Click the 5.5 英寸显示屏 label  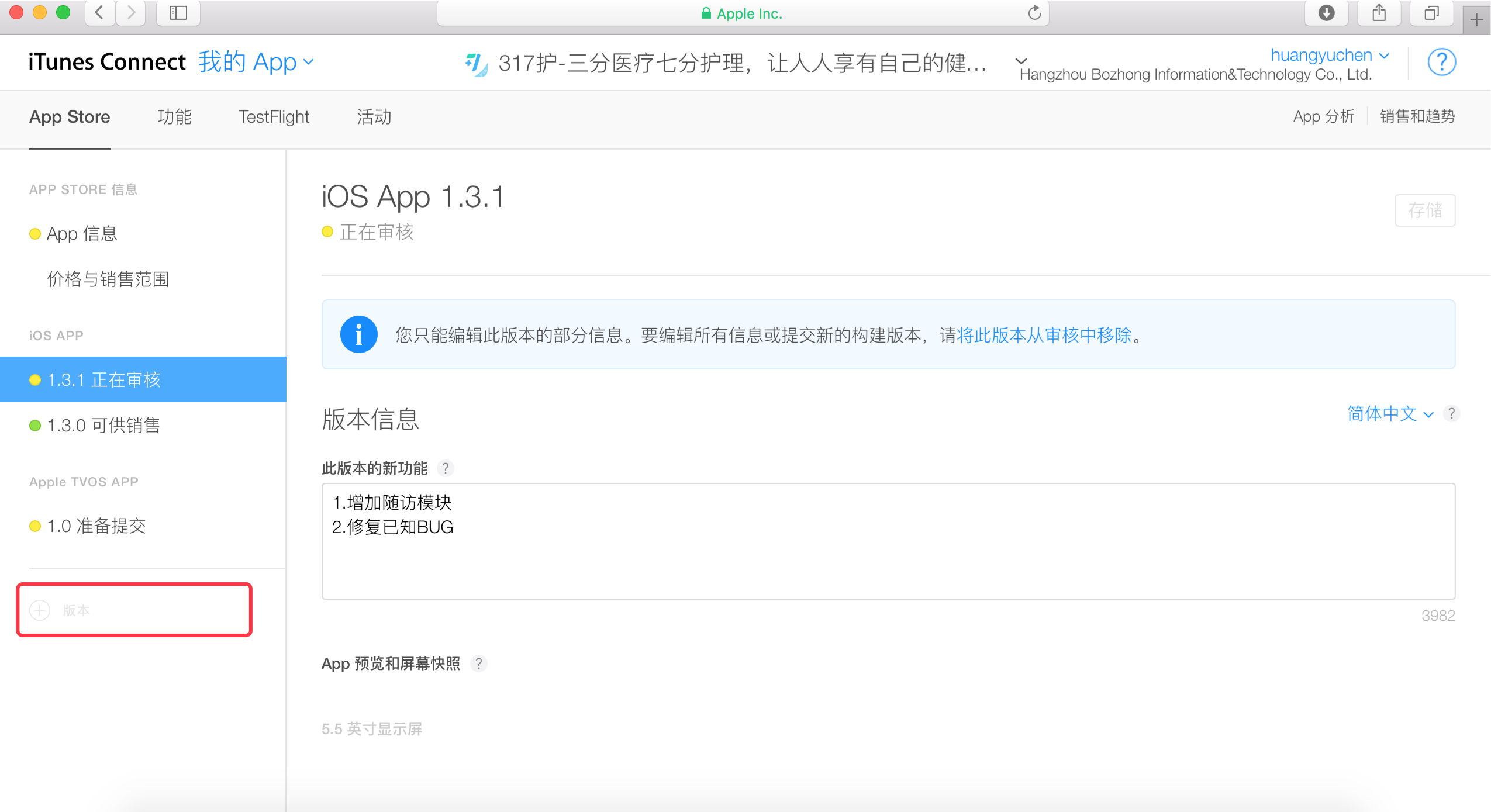click(x=372, y=729)
